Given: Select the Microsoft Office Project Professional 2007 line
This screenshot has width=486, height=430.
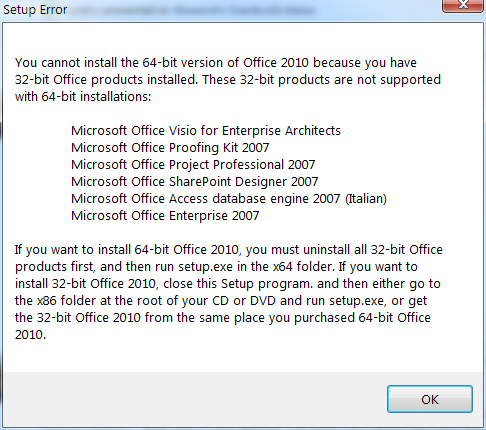Looking at the screenshot, I should click(193, 165).
